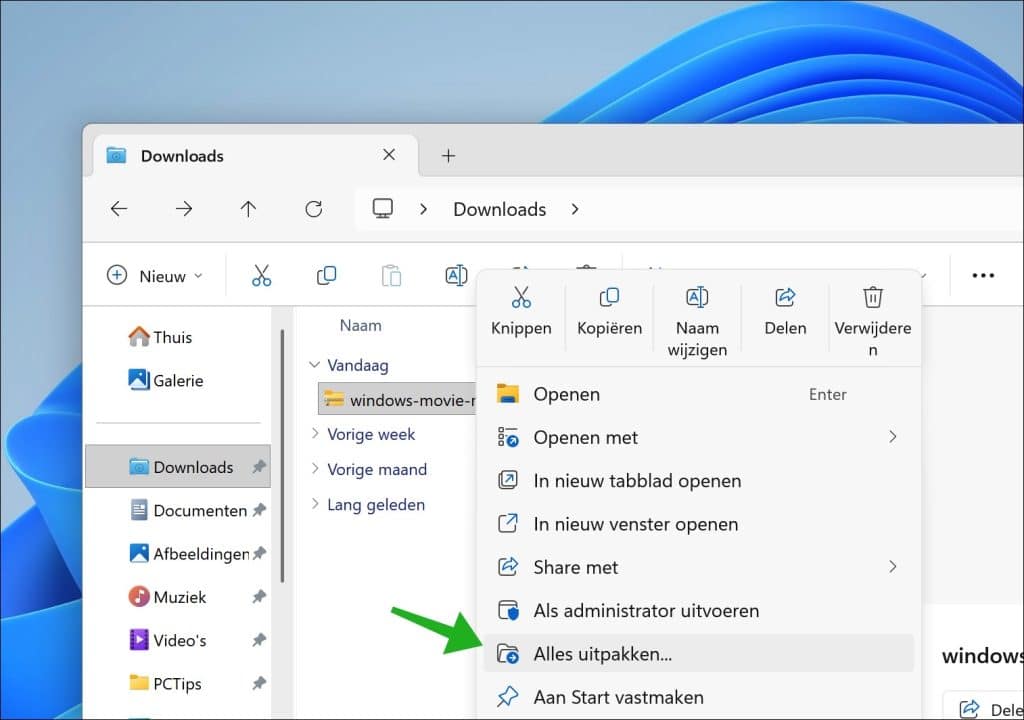Viewport: 1024px width, 720px height.
Task: Click the Verwijderen trash icon
Action: pyautogui.click(x=872, y=298)
